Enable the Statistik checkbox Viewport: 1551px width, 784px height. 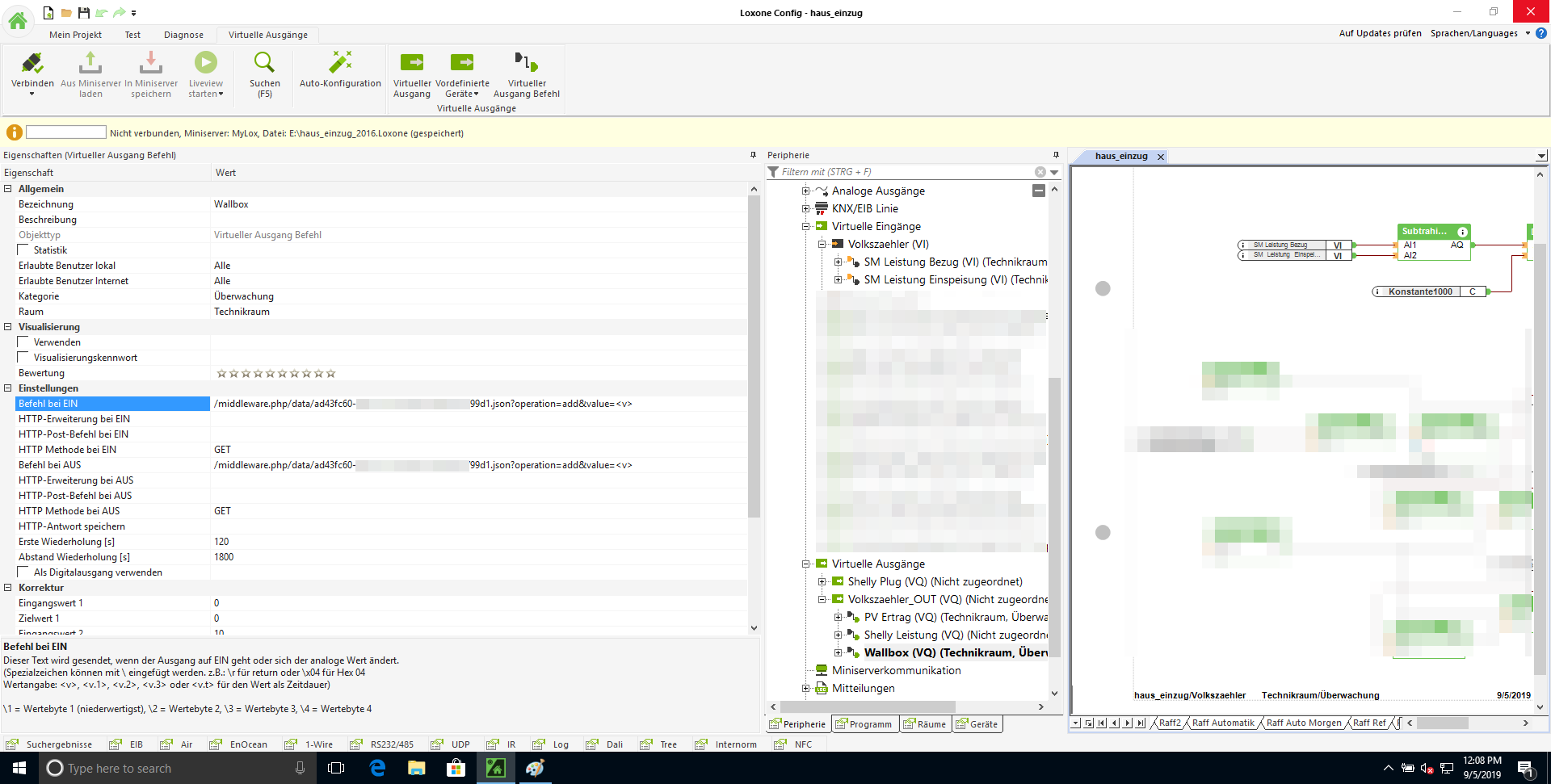(23, 250)
